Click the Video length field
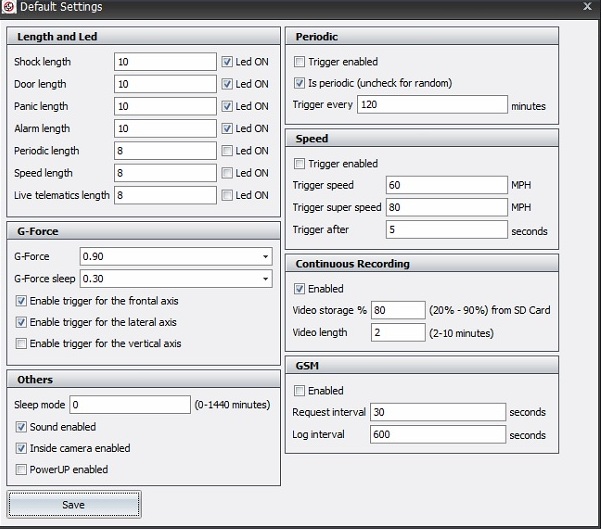Viewport: 601px width, 530px height. [398, 332]
